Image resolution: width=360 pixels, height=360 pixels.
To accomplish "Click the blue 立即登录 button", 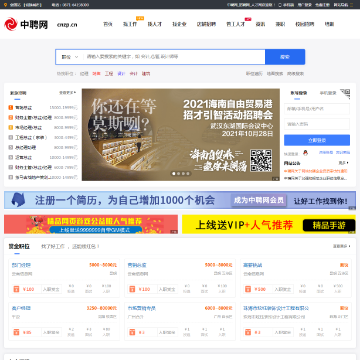I will pyautogui.click(x=317, y=140).
